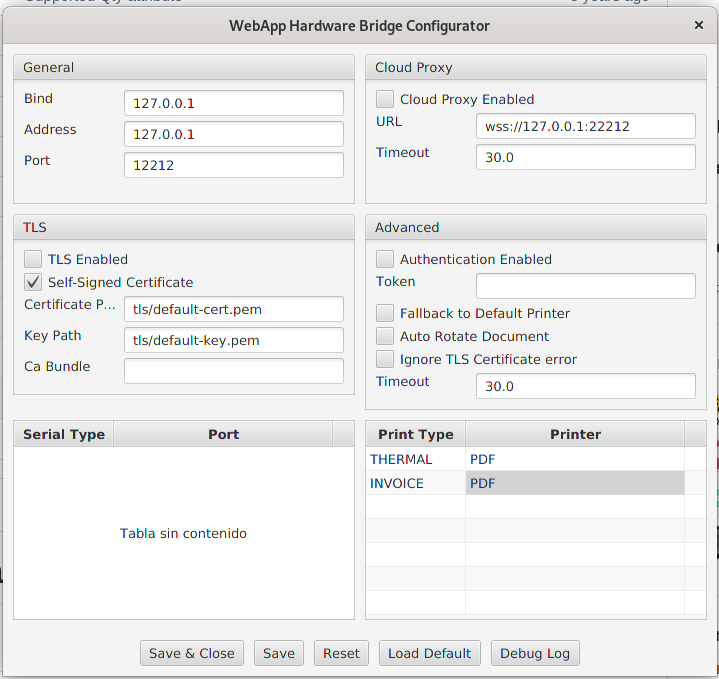Close the Configurator dialog window
Image resolution: width=719 pixels, height=679 pixels.
tap(698, 25)
